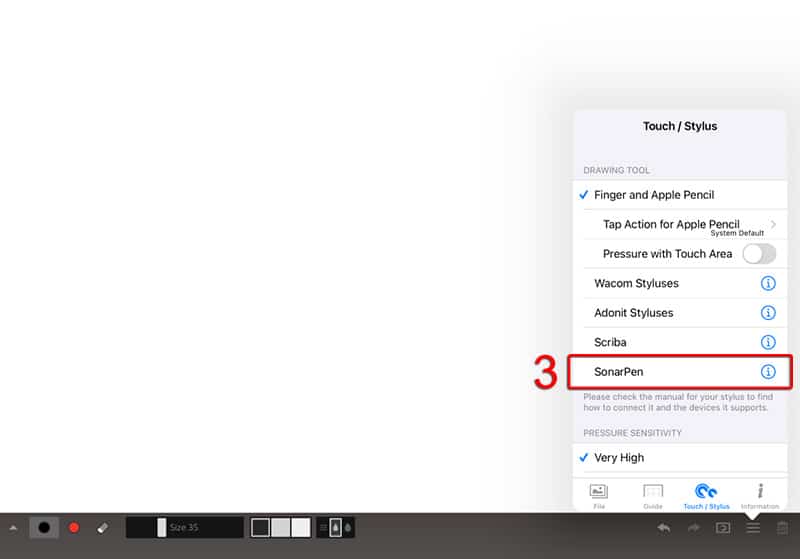Viewport: 800px width, 559px height.
Task: Open the File tab
Action: (x=599, y=495)
